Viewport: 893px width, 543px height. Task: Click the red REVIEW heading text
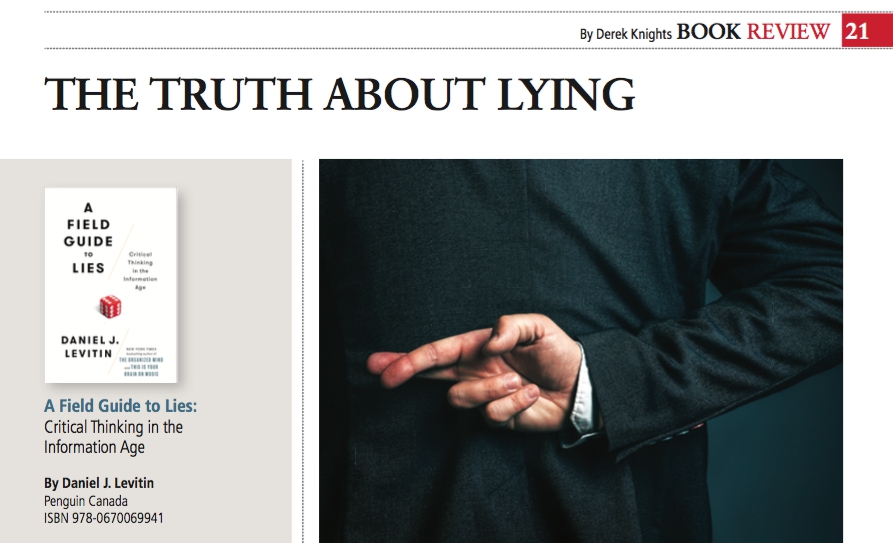pyautogui.click(x=788, y=32)
